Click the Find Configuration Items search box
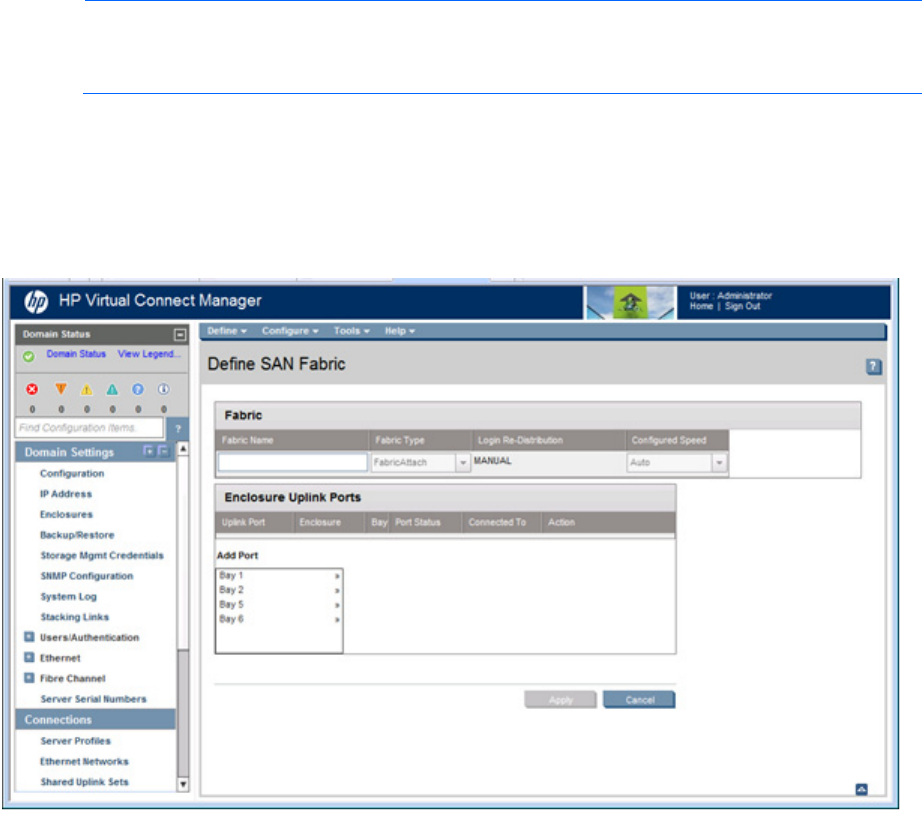This screenshot has height=813, width=922. pyautogui.click(x=89, y=428)
